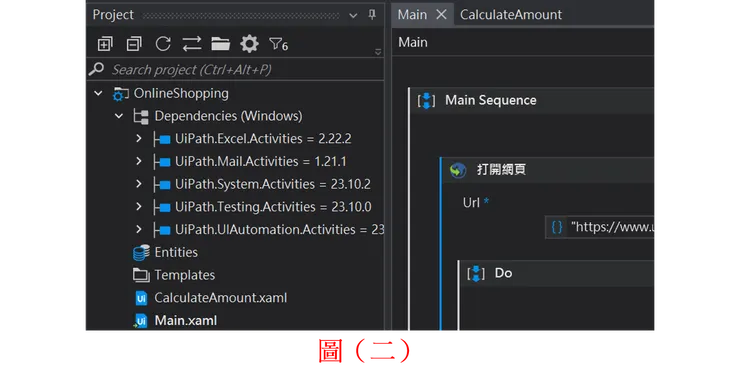Expand UiPath.System.Activities dependency

click(x=139, y=184)
